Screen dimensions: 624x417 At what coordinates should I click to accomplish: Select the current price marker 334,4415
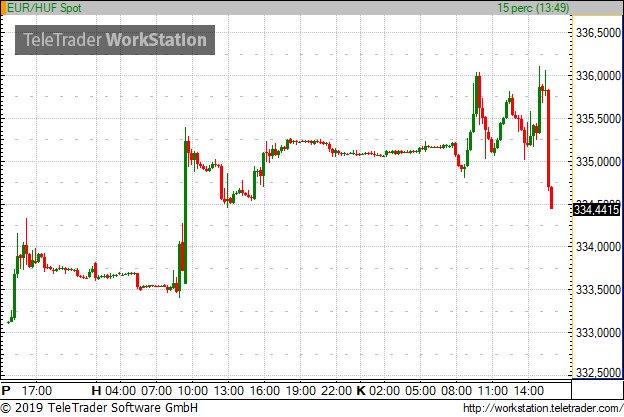[x=597, y=209]
